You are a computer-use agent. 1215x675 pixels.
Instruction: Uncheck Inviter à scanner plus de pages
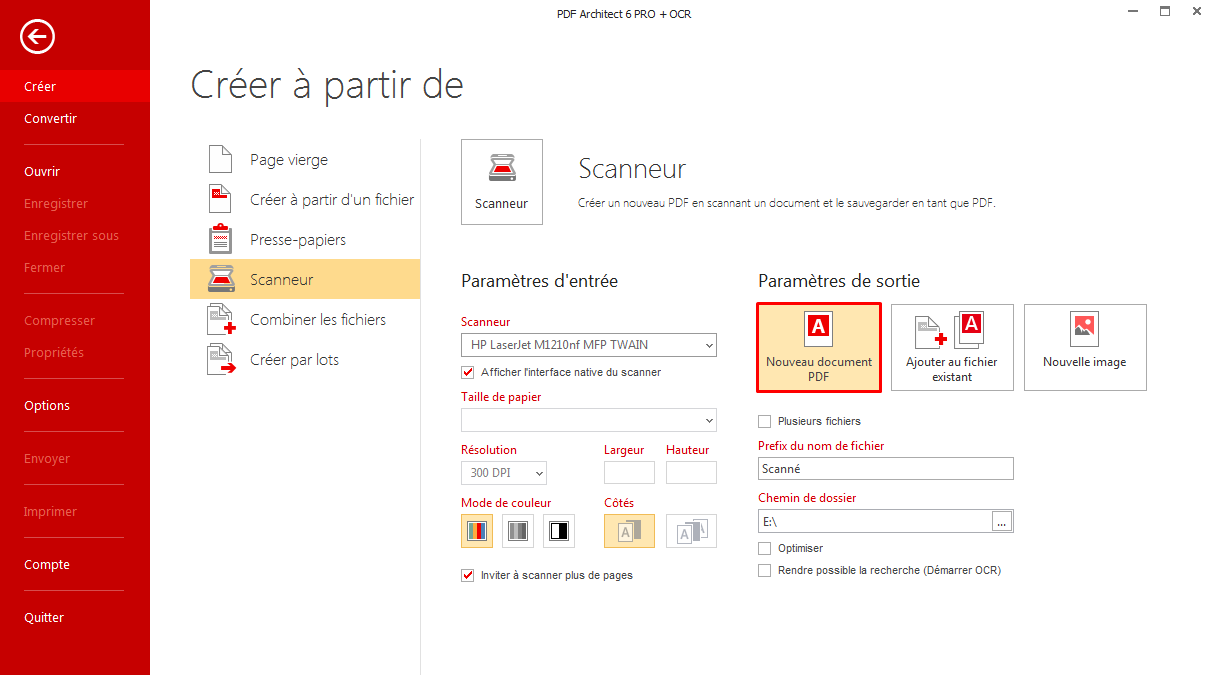467,575
